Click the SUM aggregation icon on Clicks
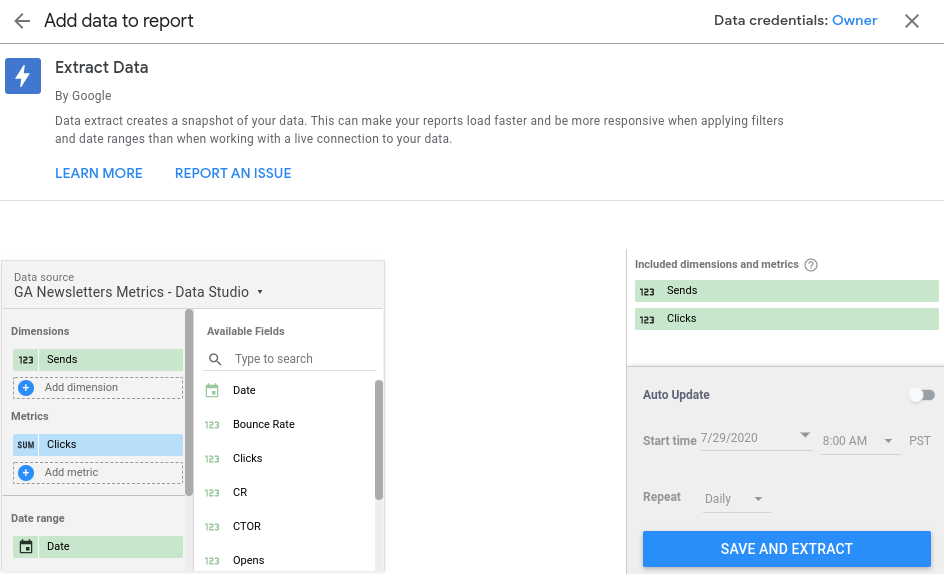This screenshot has width=944, height=574. coord(26,445)
